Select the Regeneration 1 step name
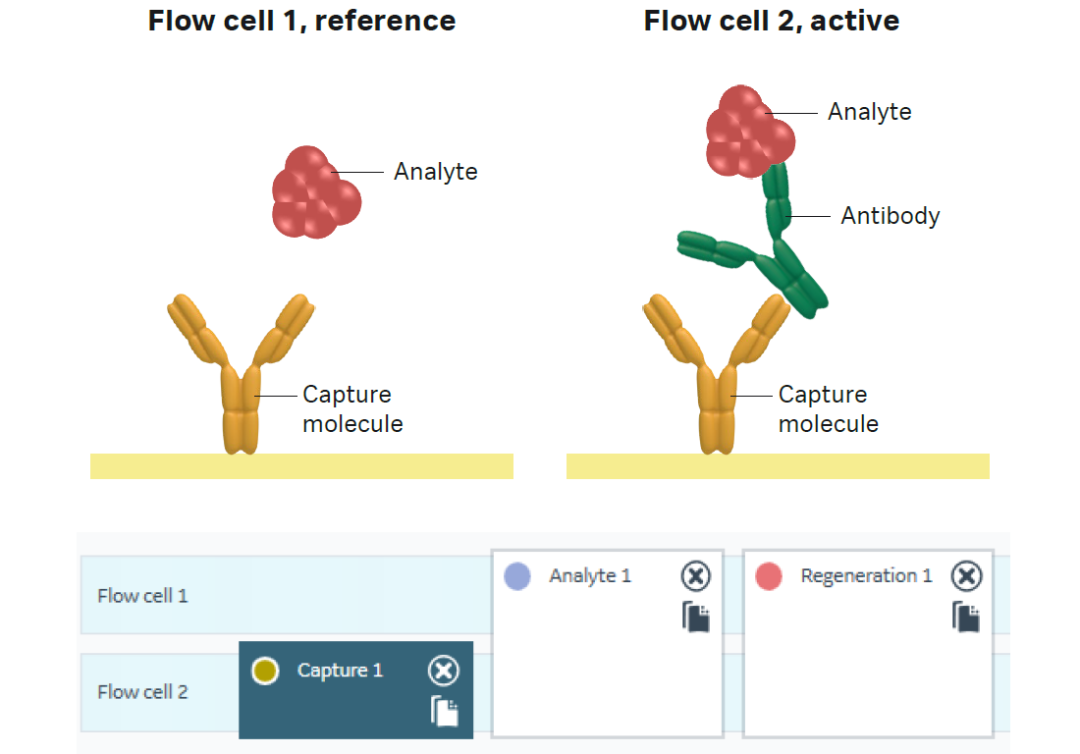1080x754 pixels. click(x=866, y=576)
